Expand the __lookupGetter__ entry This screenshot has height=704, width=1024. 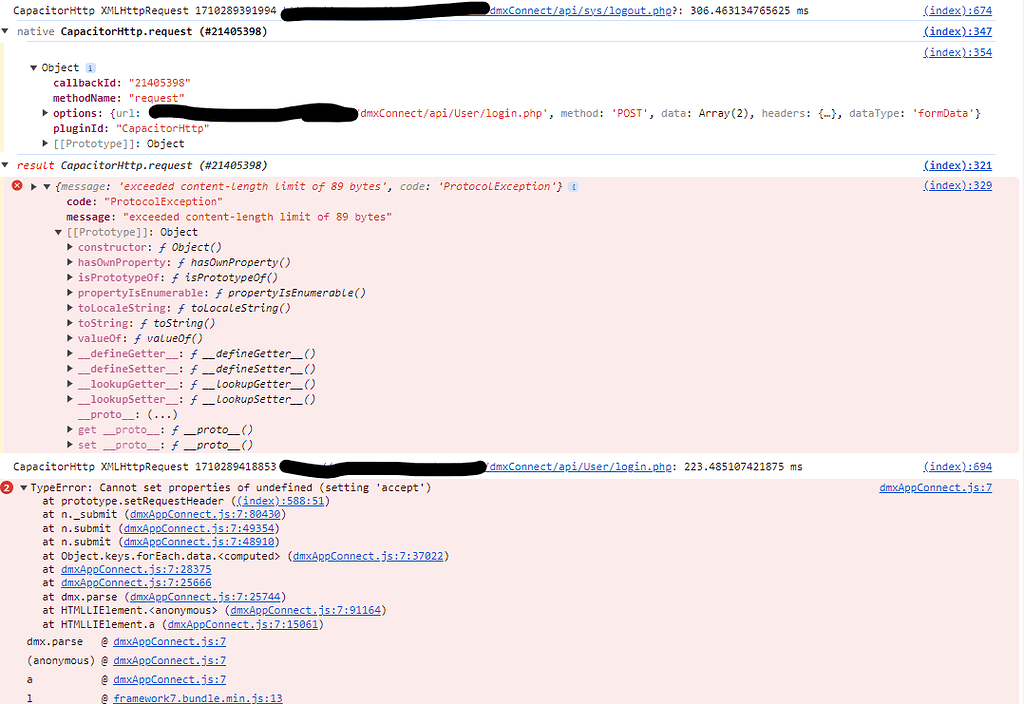point(70,384)
